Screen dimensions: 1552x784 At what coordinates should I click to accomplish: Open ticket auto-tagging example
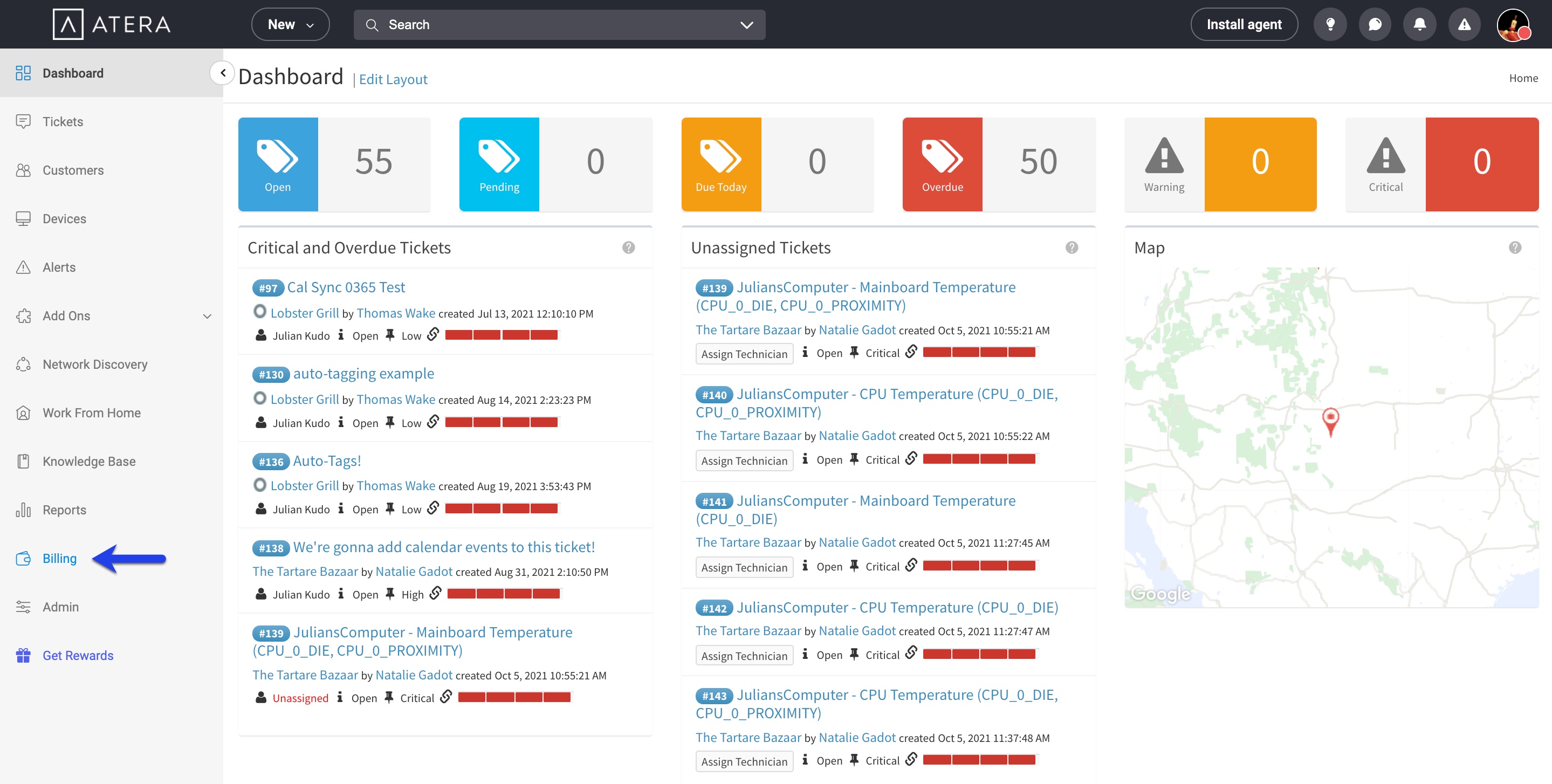coord(363,374)
